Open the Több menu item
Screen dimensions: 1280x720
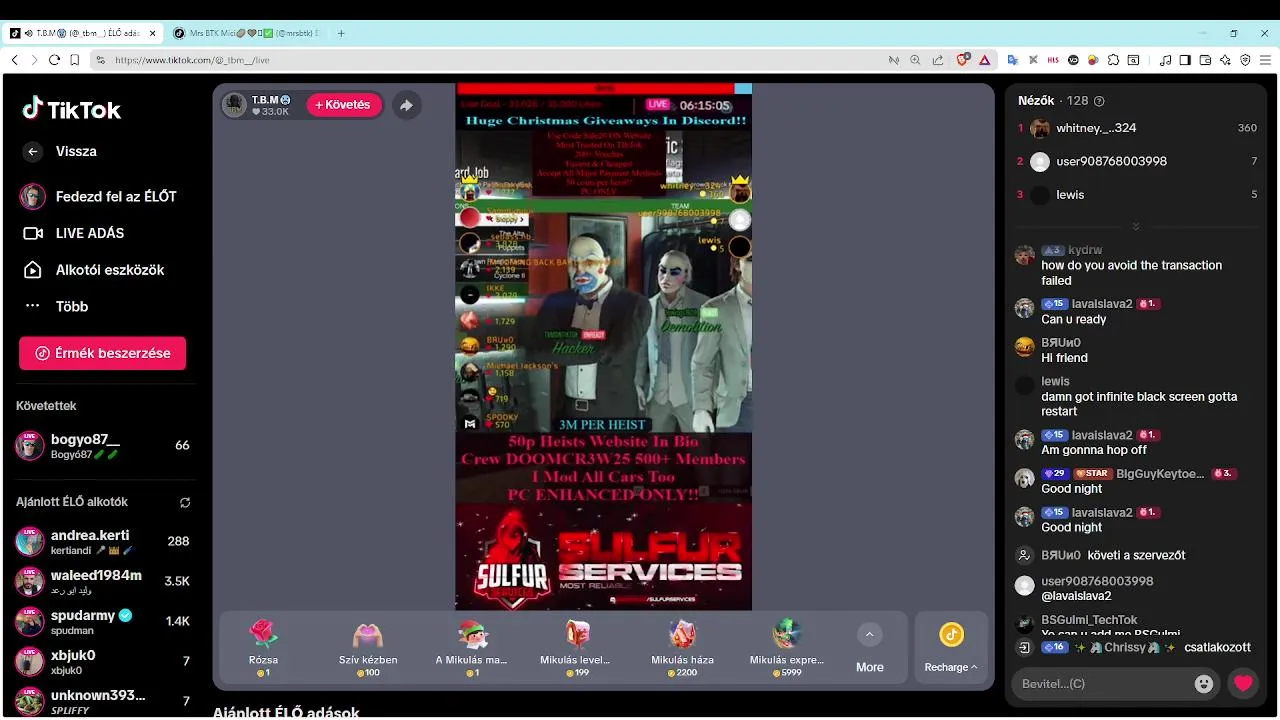coord(56,306)
